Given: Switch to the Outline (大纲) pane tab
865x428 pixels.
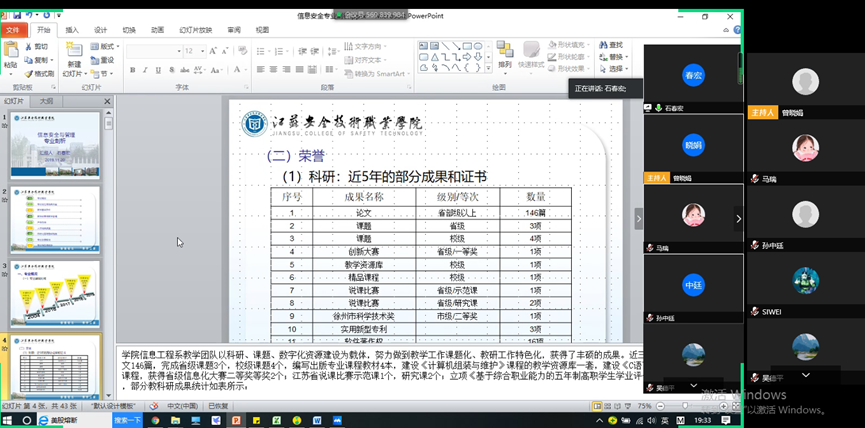Looking at the screenshot, I should click(x=47, y=101).
